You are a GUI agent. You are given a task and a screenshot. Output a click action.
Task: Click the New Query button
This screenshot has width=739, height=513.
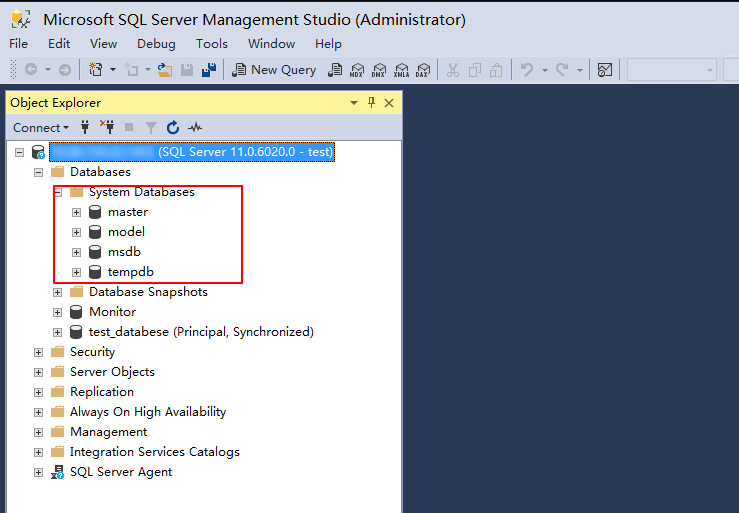tap(274, 70)
